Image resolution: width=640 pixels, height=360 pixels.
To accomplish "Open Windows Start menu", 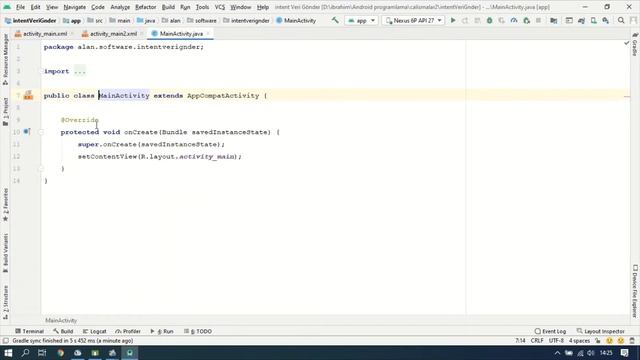I will pyautogui.click(x=8, y=353).
